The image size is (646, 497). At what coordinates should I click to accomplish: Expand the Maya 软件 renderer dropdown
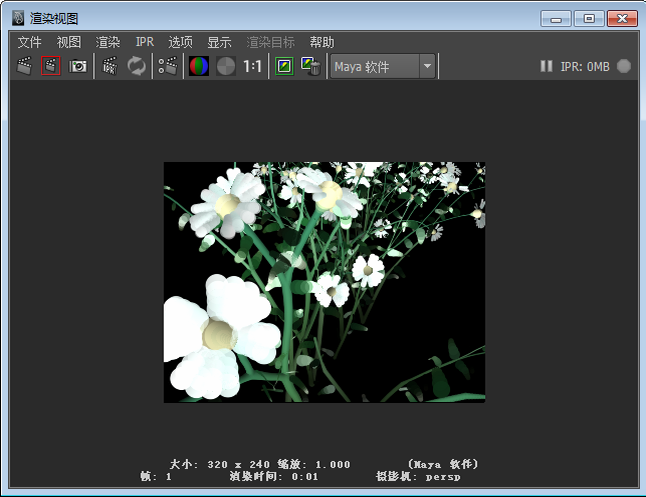(x=428, y=67)
